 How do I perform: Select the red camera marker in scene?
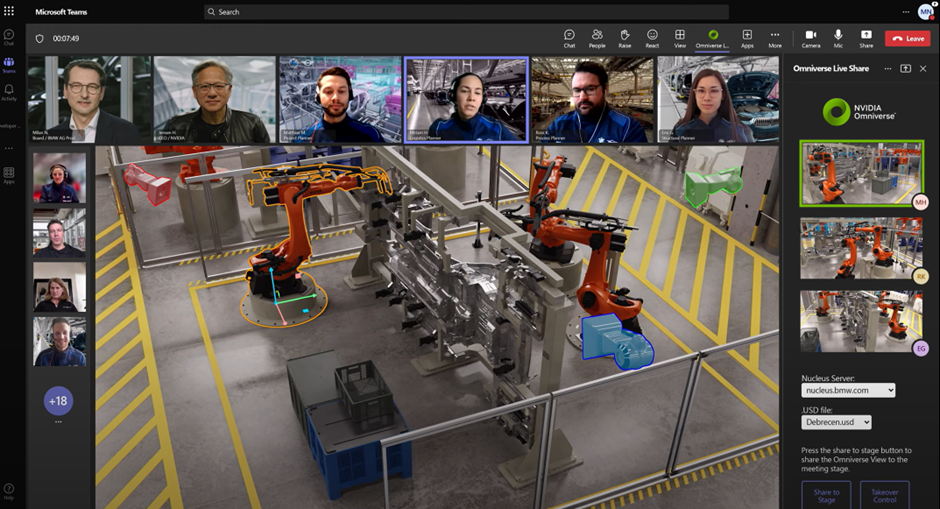148,183
